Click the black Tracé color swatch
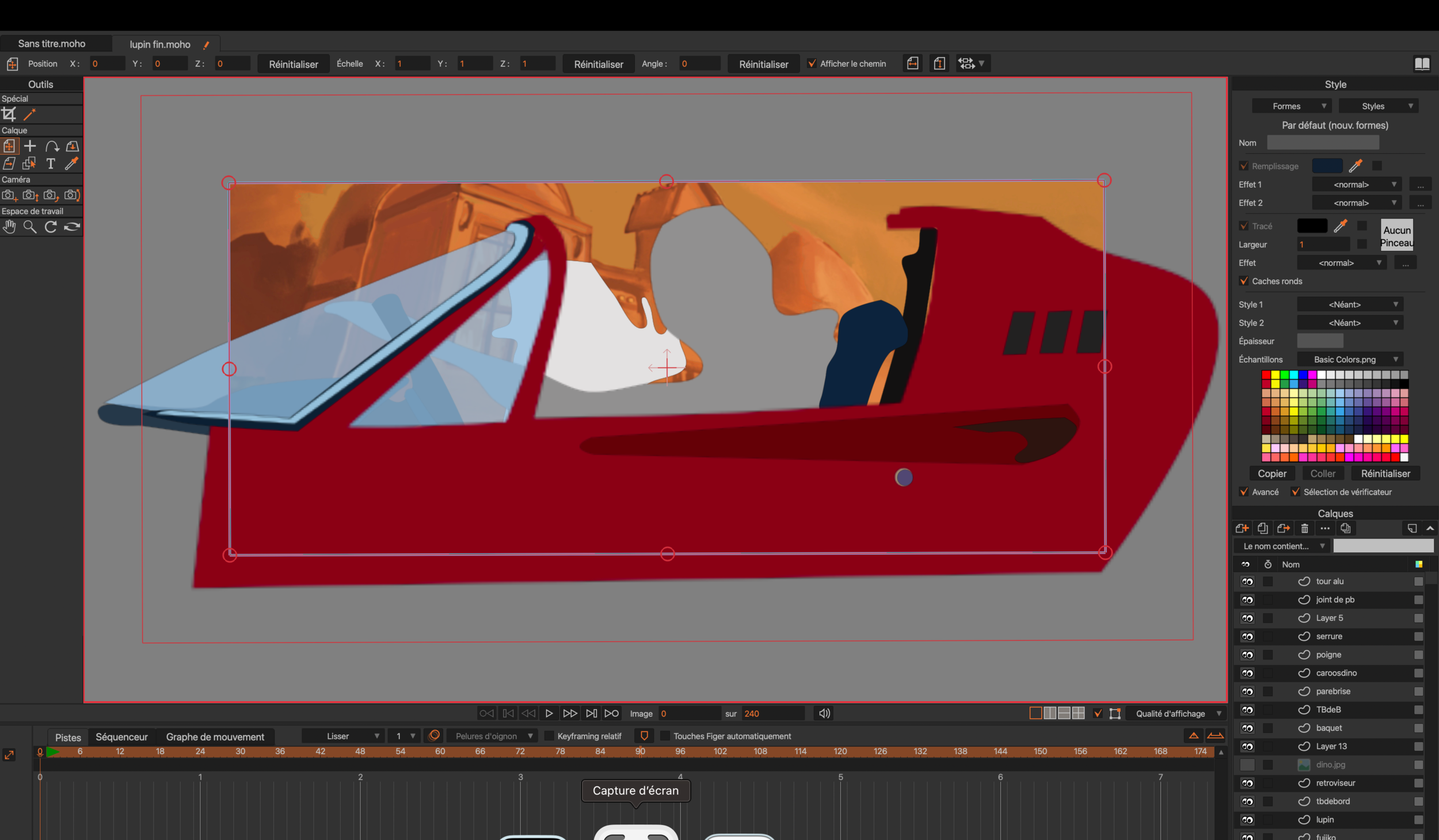 pos(1312,226)
